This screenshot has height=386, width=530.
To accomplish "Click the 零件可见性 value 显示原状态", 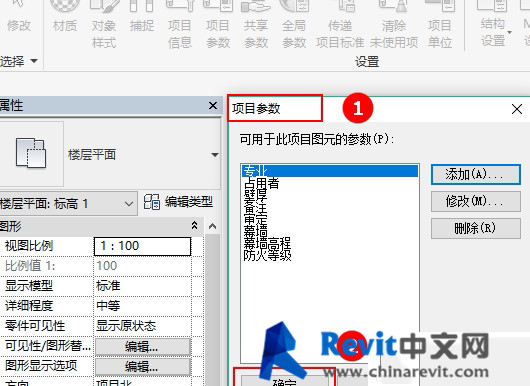I will [142, 326].
